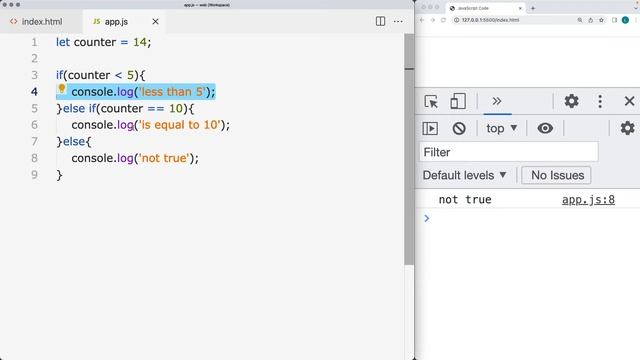Image resolution: width=640 pixels, height=360 pixels.
Task: Close the app.js editor tab
Action: pyautogui.click(x=155, y=22)
